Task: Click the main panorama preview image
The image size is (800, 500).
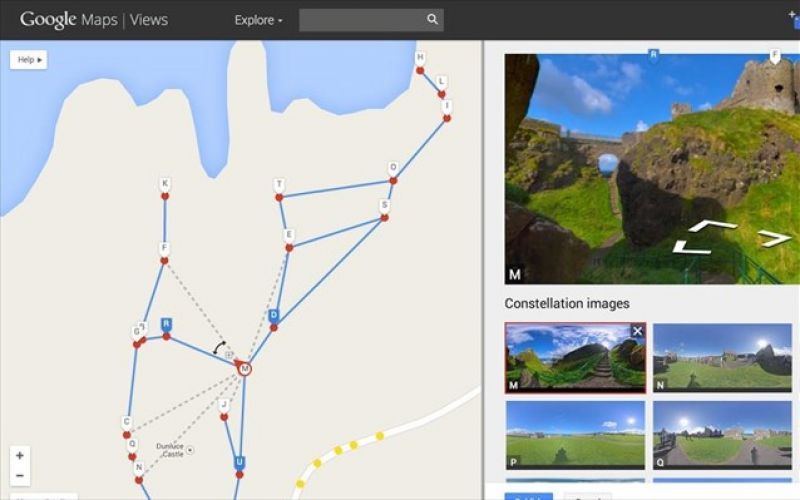Action: (652, 169)
